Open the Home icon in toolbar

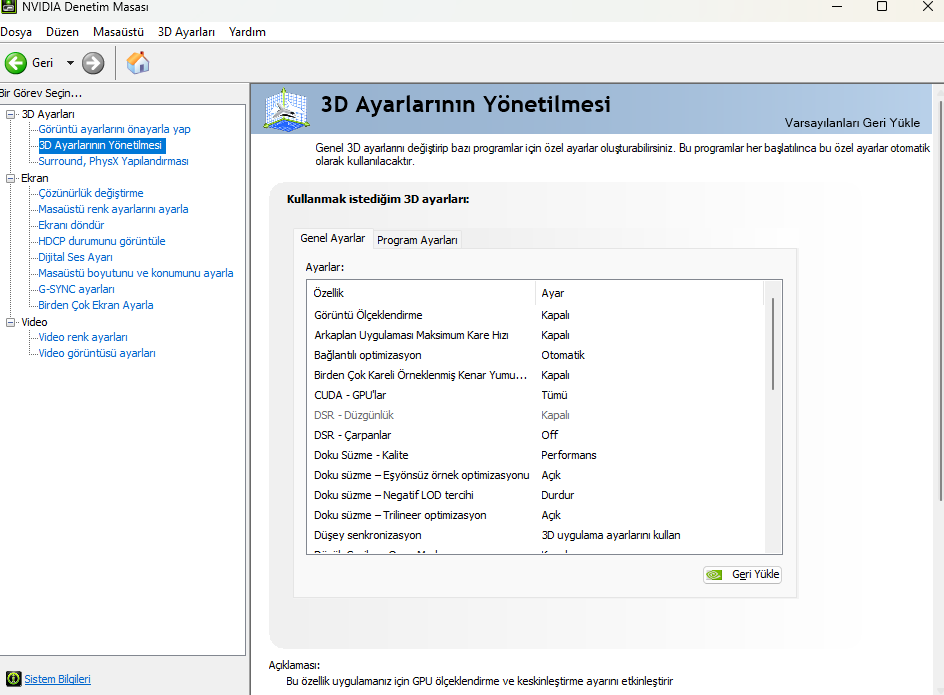click(x=138, y=63)
